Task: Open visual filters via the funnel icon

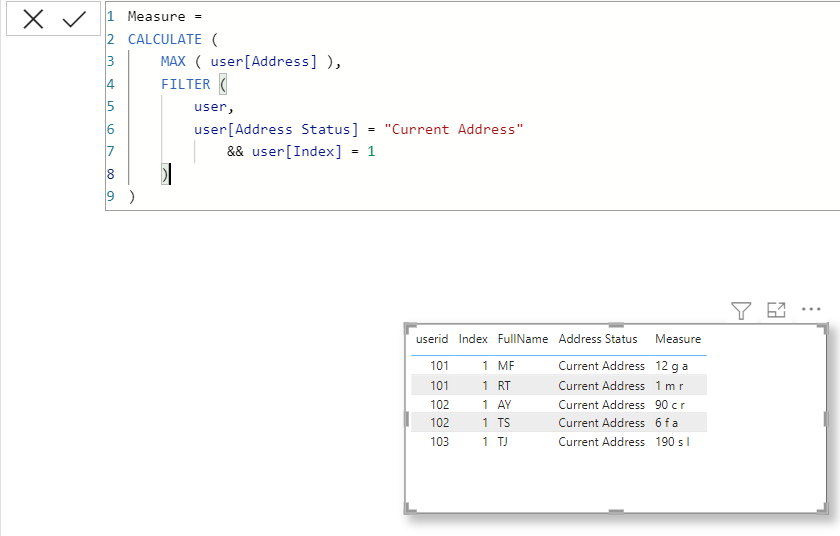Action: [x=741, y=310]
